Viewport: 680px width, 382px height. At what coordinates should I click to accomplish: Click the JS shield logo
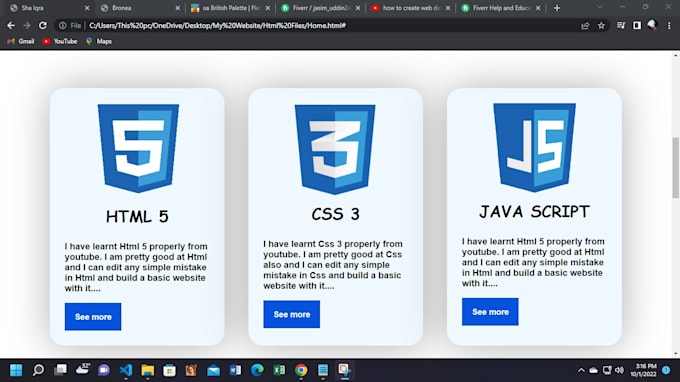534,147
